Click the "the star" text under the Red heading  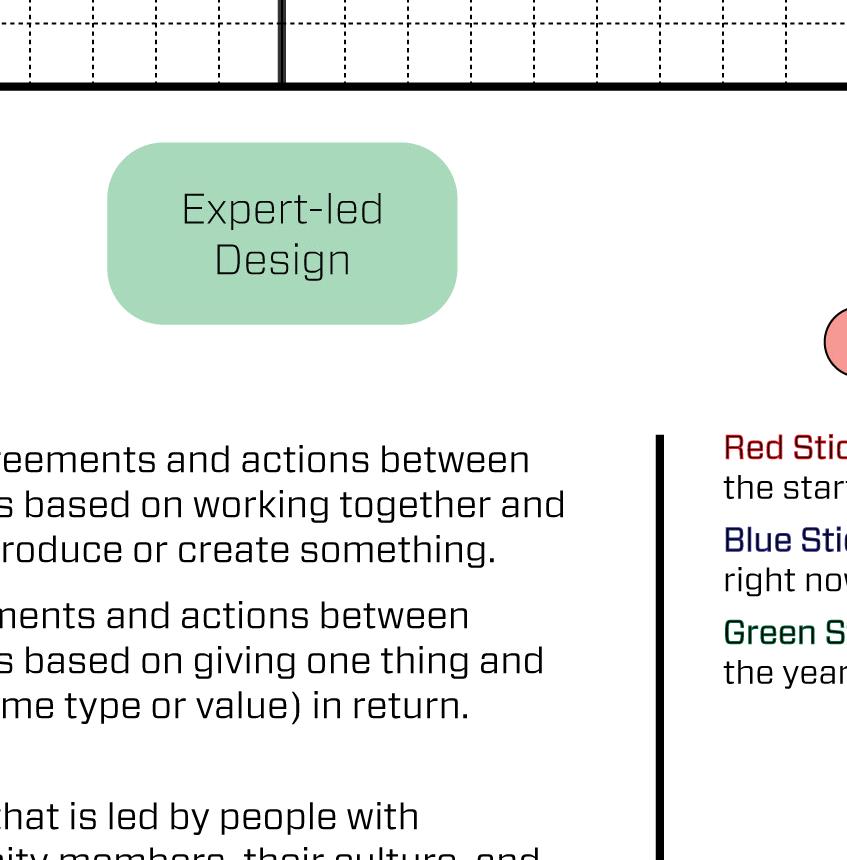[x=784, y=488]
